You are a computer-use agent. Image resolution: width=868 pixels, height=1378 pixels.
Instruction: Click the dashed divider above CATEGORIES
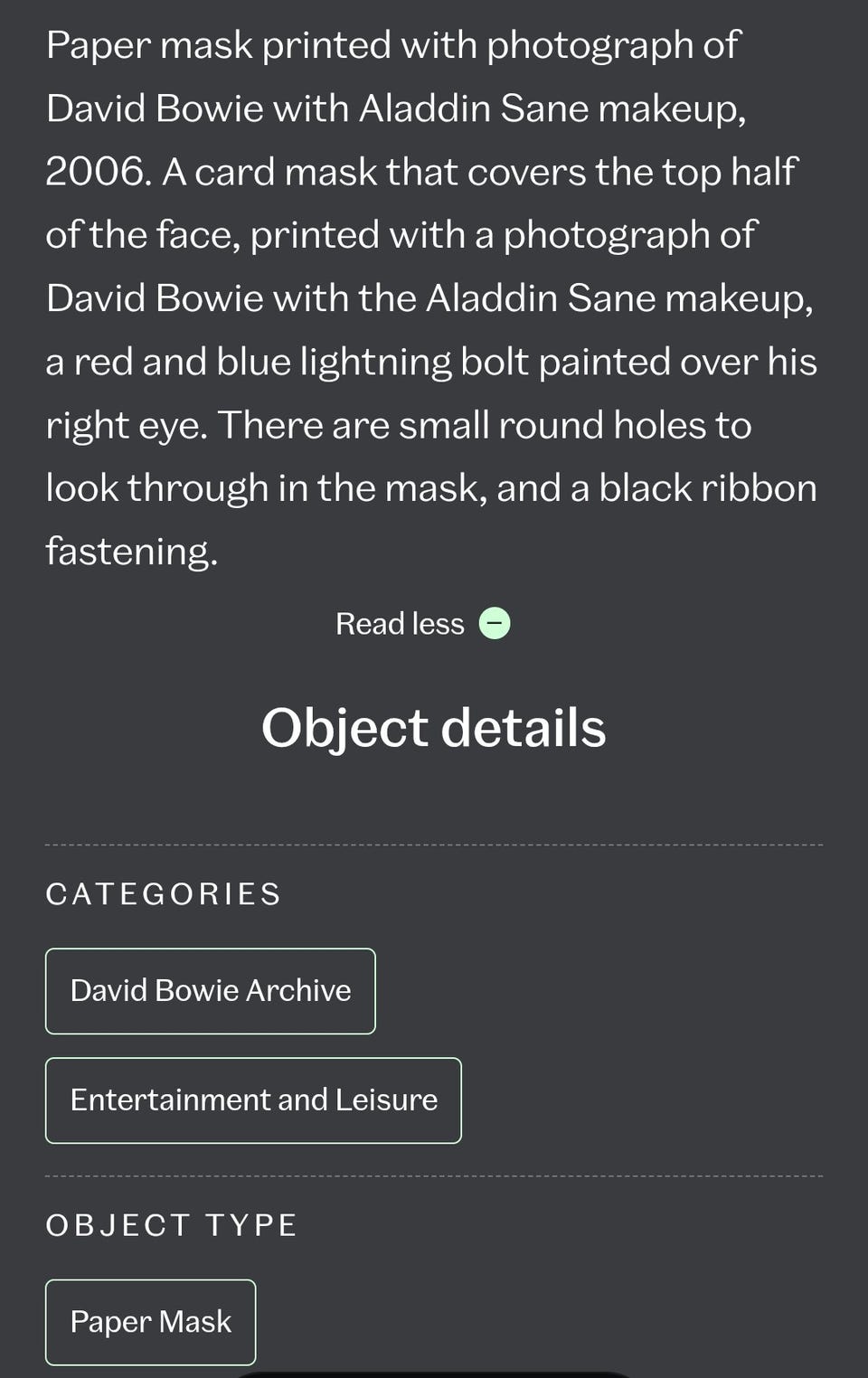[434, 845]
